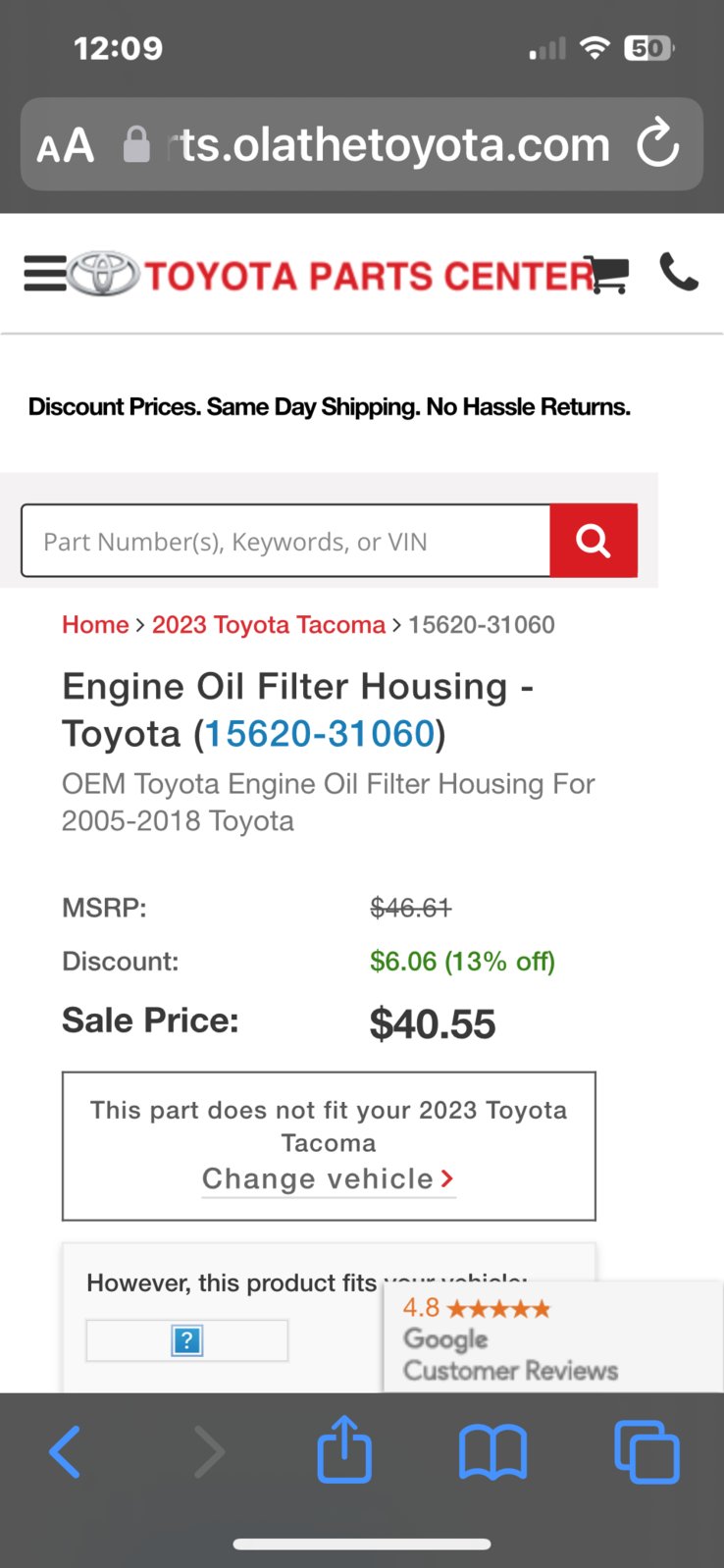Click the red search magnifier button
Viewport: 724px width, 1568px height.
click(594, 541)
